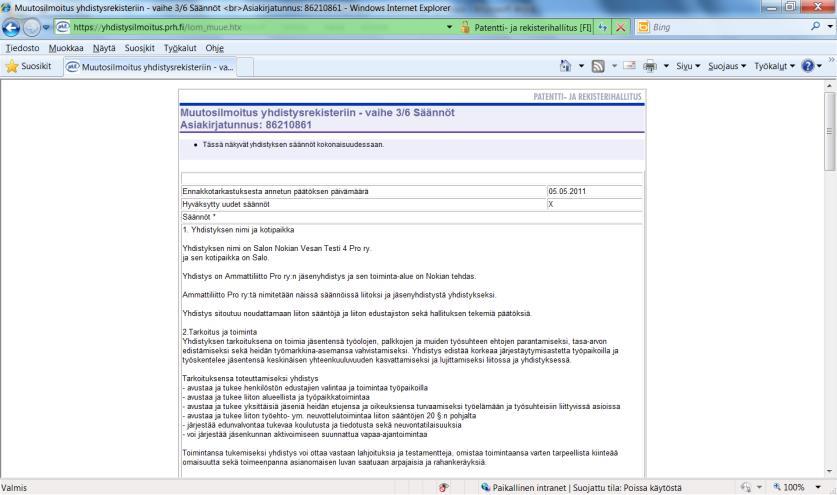Stop loading with the red X
The image size is (837, 495).
pyautogui.click(x=620, y=27)
